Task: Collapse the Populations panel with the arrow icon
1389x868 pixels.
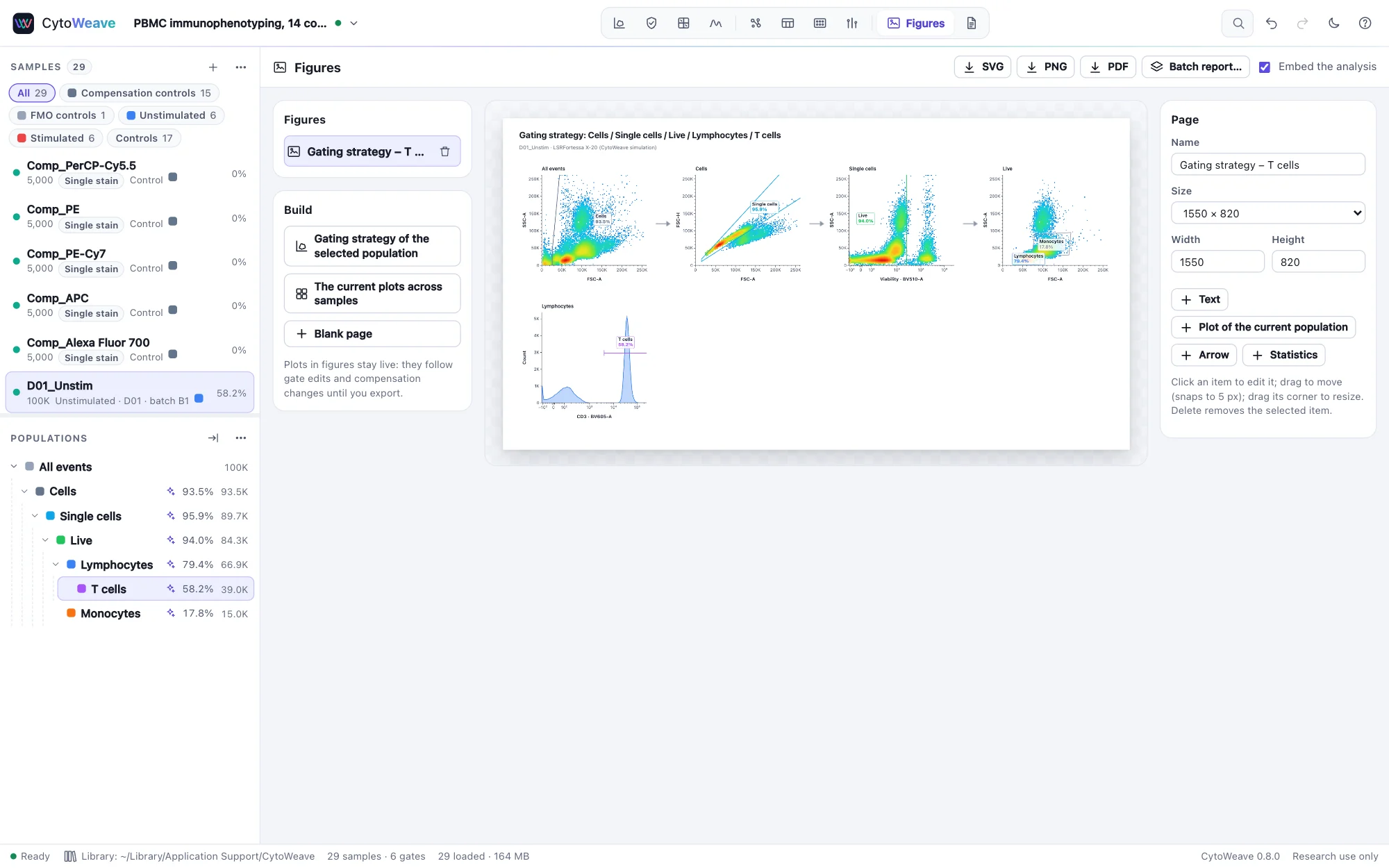Action: coord(213,438)
